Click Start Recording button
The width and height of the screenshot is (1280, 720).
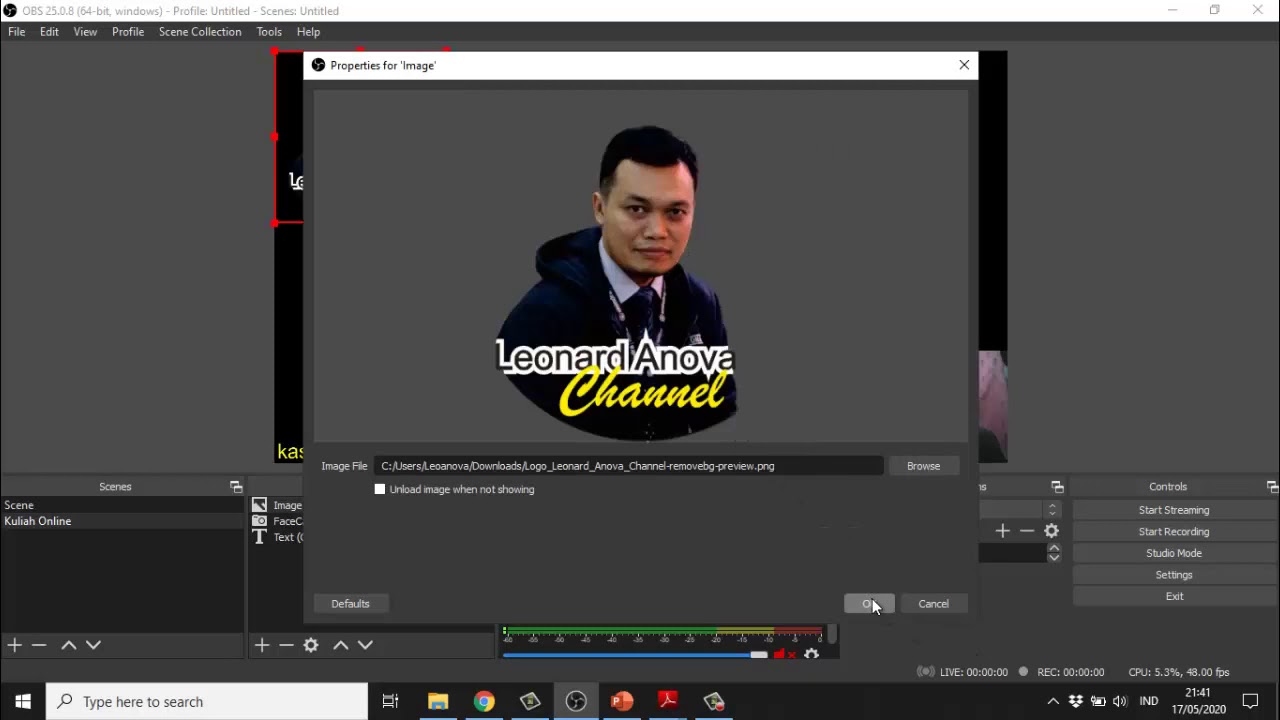(x=1174, y=532)
